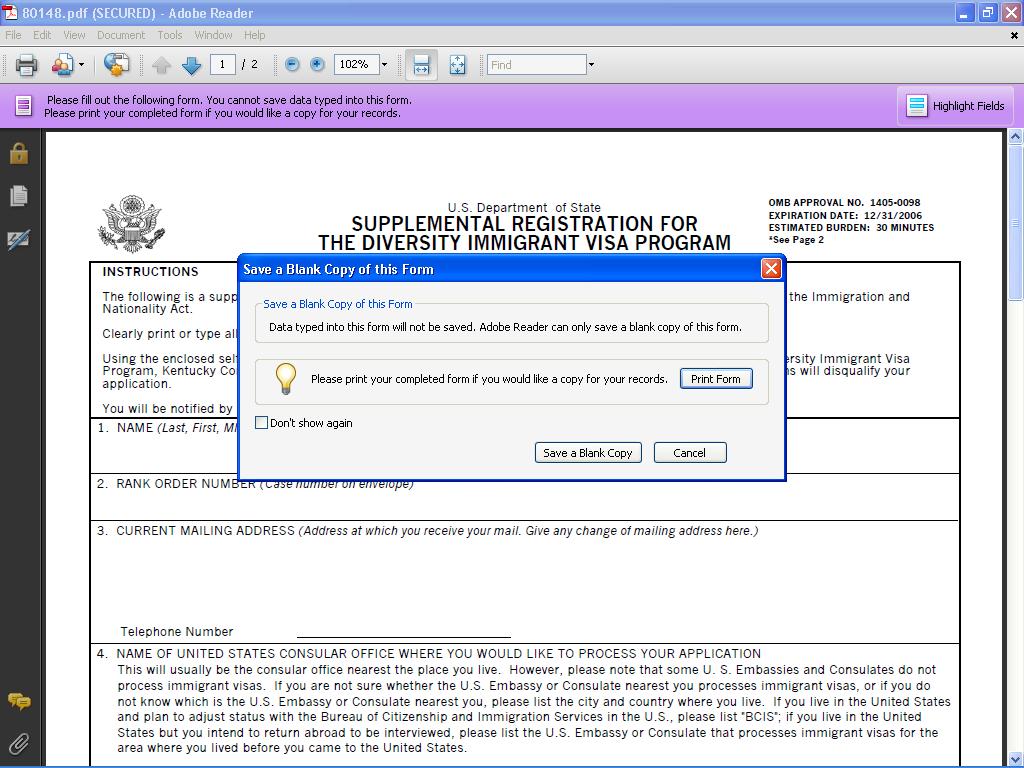Click the Adobe PDF icon in the title bar
Image resolution: width=1024 pixels, height=768 pixels.
click(x=10, y=12)
